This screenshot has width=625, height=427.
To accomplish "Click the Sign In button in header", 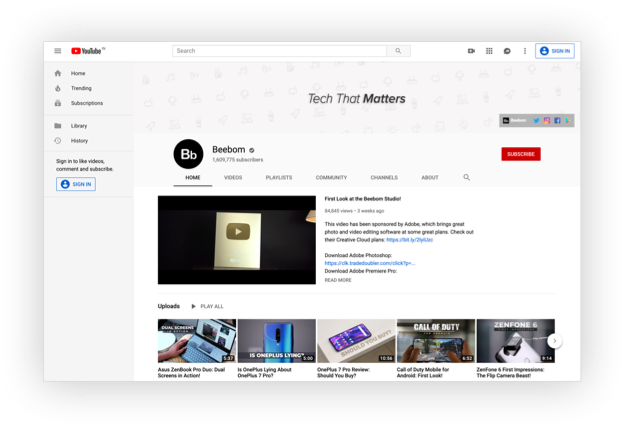I will pyautogui.click(x=554, y=51).
